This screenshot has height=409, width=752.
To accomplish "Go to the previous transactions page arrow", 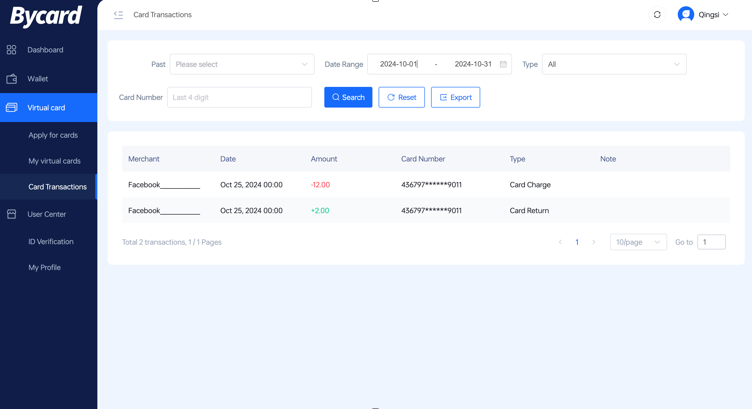I will tap(560, 242).
